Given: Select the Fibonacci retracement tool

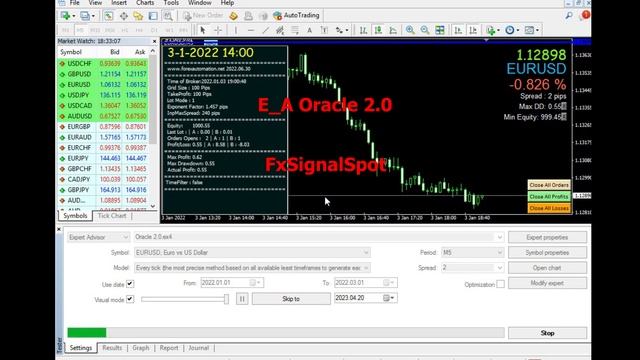Looking at the screenshot, I should pos(295,30).
